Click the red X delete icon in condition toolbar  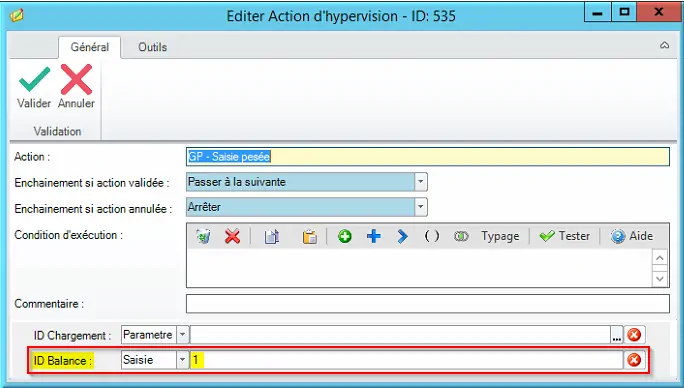(232, 237)
